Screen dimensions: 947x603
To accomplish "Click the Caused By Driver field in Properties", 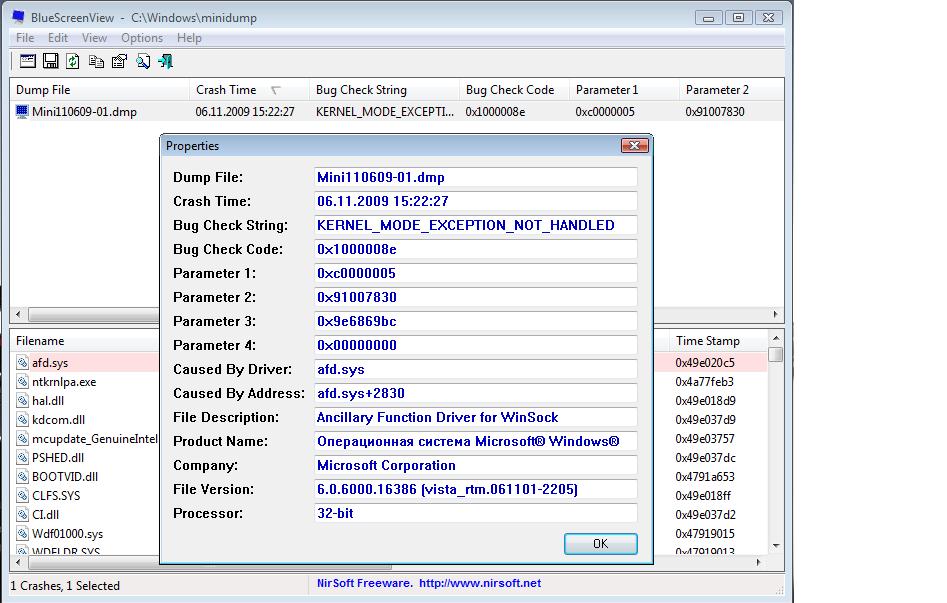I will [475, 369].
